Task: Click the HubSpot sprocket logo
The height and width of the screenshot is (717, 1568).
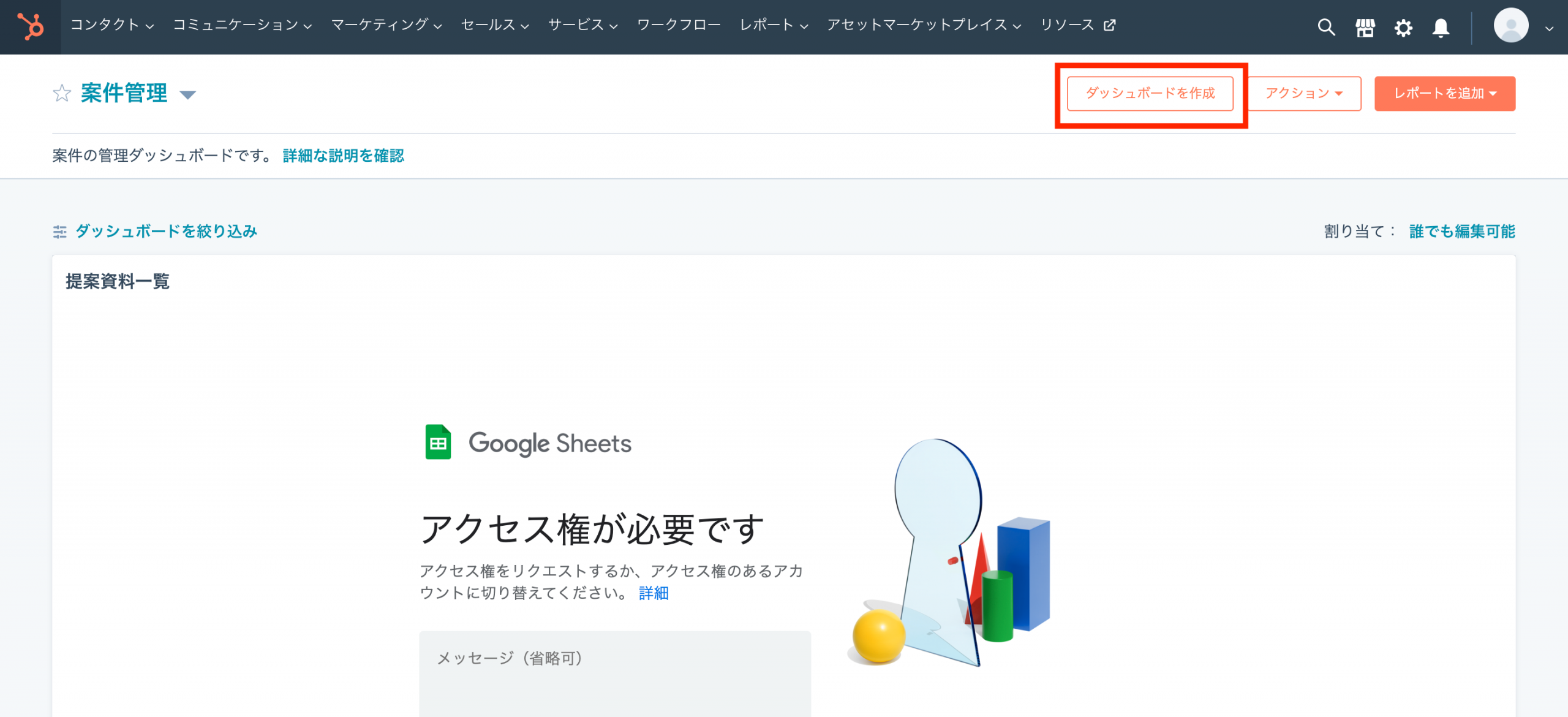Action: (x=31, y=27)
